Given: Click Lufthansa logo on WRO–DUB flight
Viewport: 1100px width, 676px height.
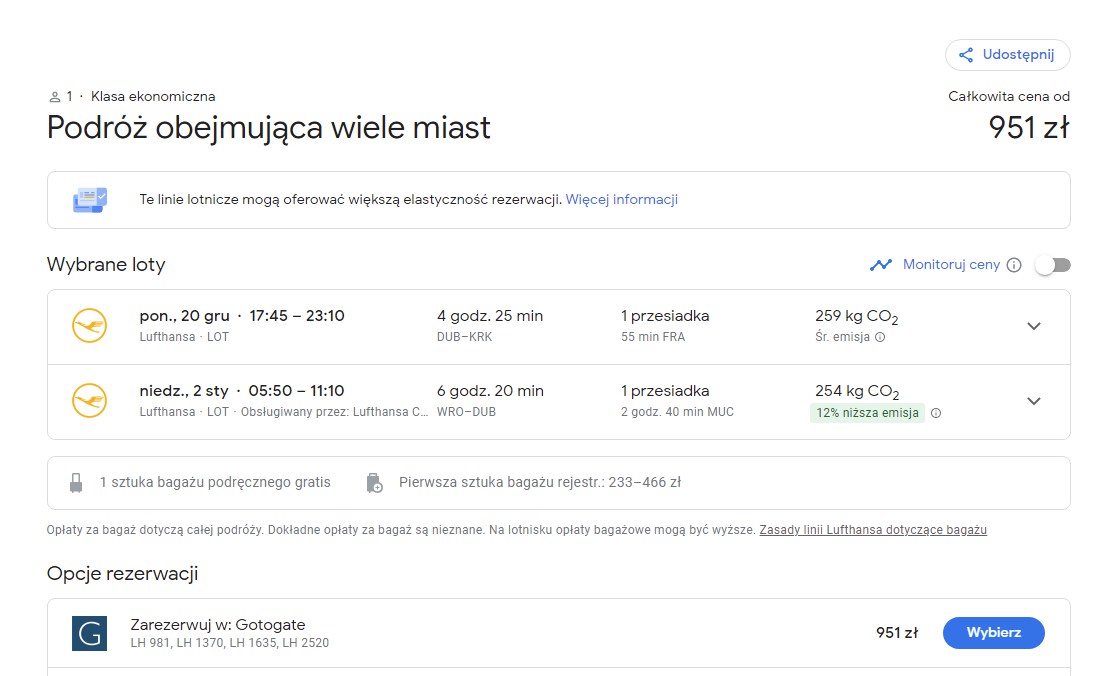Looking at the screenshot, I should 90,400.
